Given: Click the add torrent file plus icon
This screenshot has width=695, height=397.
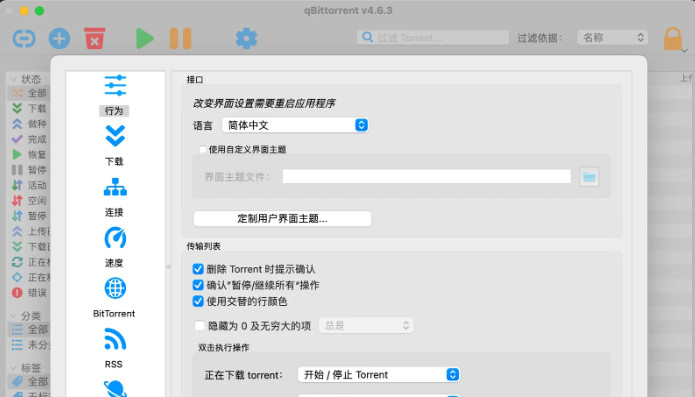Looking at the screenshot, I should pyautogui.click(x=59, y=38).
